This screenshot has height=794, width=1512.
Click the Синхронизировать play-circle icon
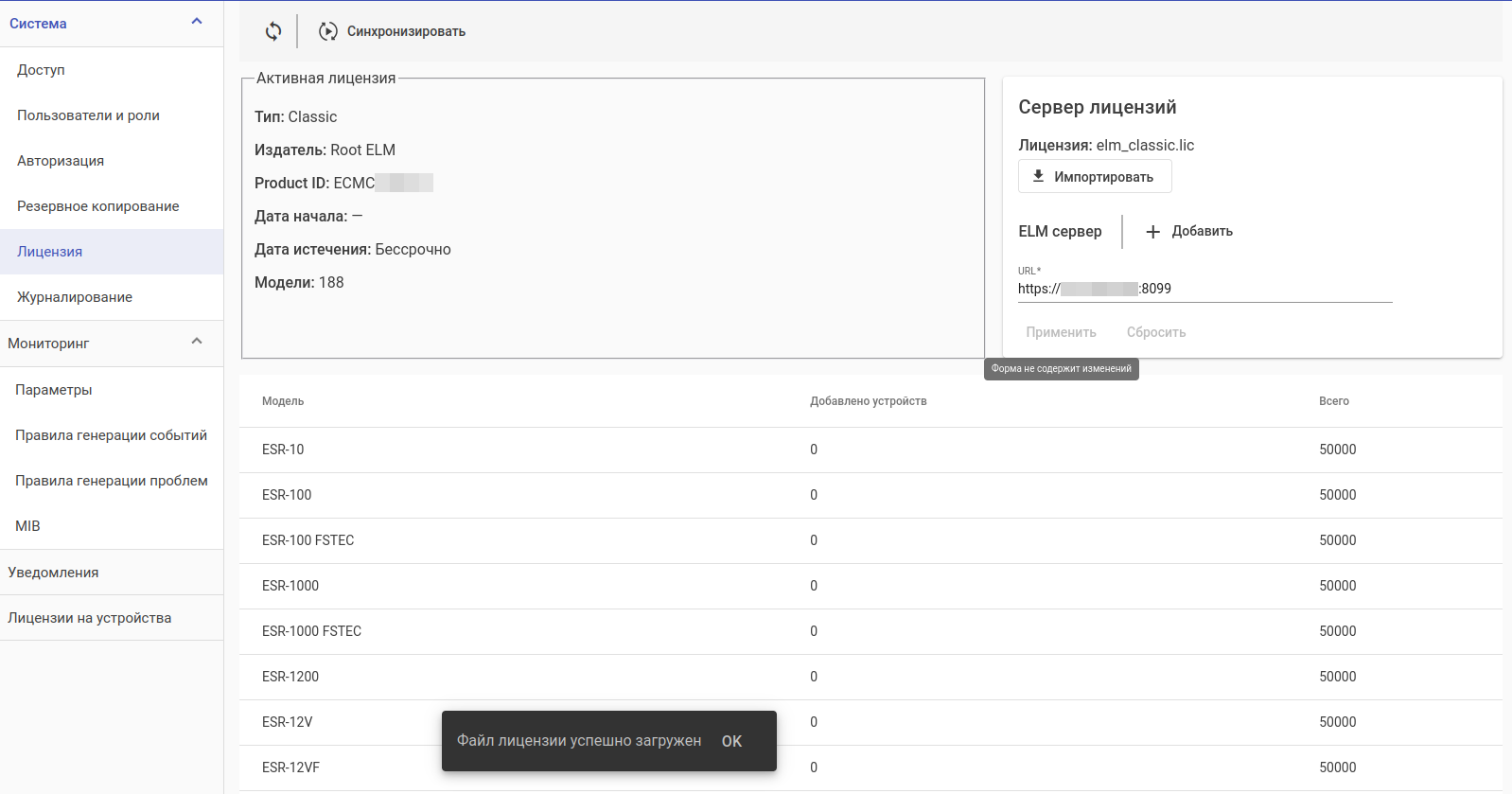tap(328, 31)
